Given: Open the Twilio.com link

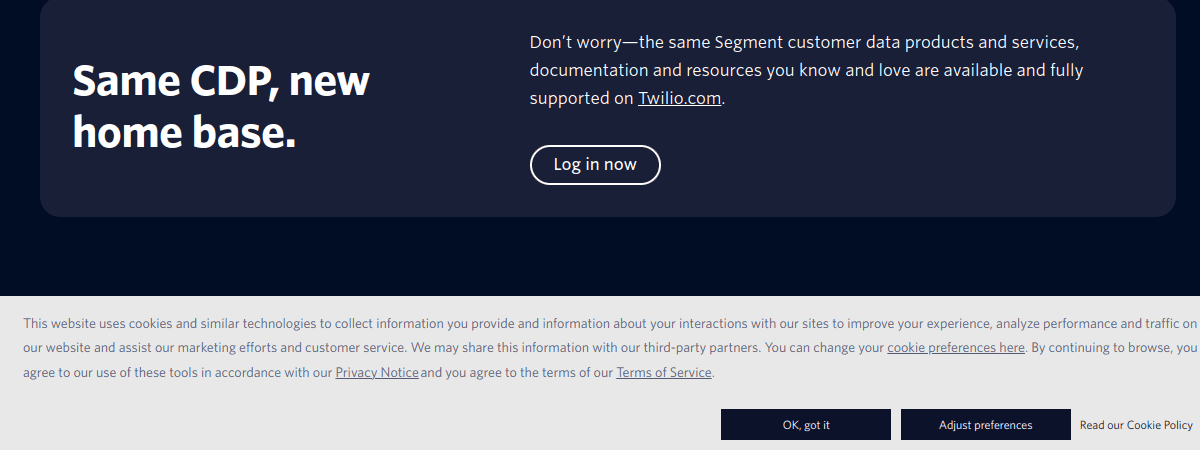Looking at the screenshot, I should click(679, 99).
